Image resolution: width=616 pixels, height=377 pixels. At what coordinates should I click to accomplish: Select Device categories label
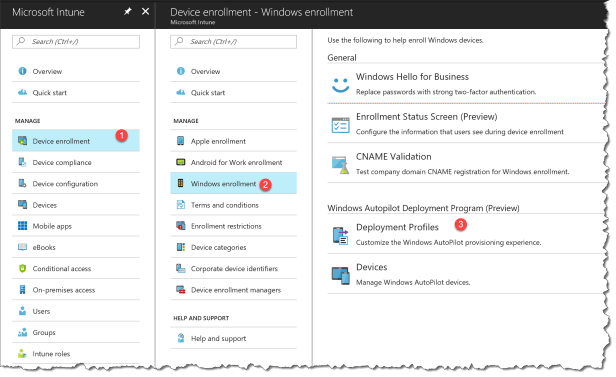click(x=218, y=247)
